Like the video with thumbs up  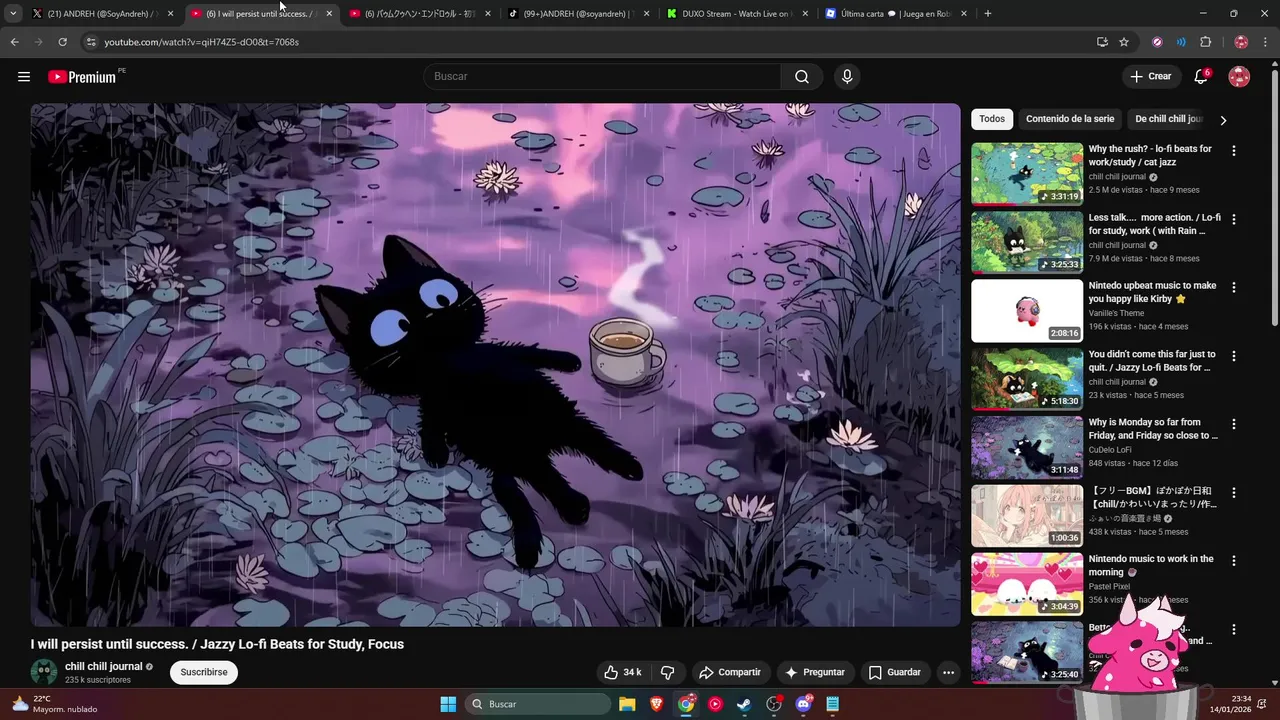tap(622, 672)
